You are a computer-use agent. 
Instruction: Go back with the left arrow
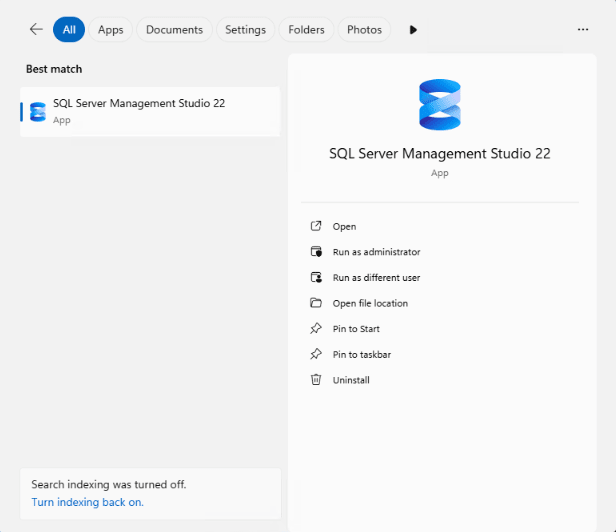click(36, 29)
